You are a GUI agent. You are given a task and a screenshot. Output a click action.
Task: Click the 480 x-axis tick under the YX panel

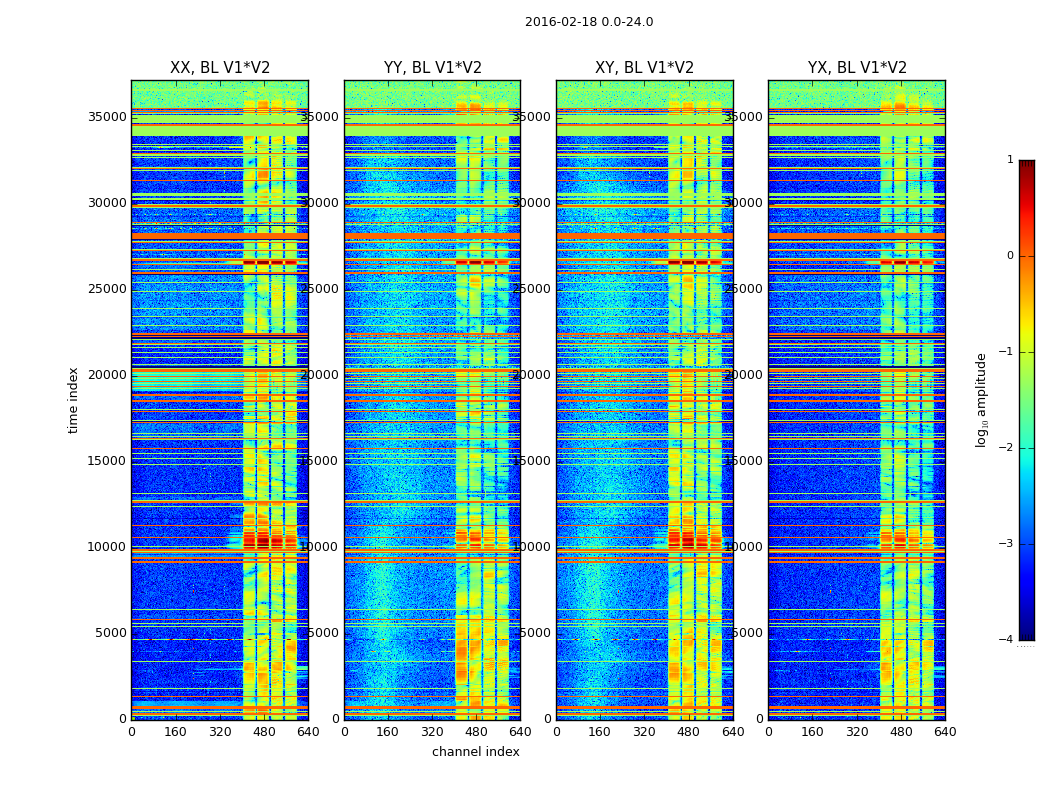coord(901,731)
